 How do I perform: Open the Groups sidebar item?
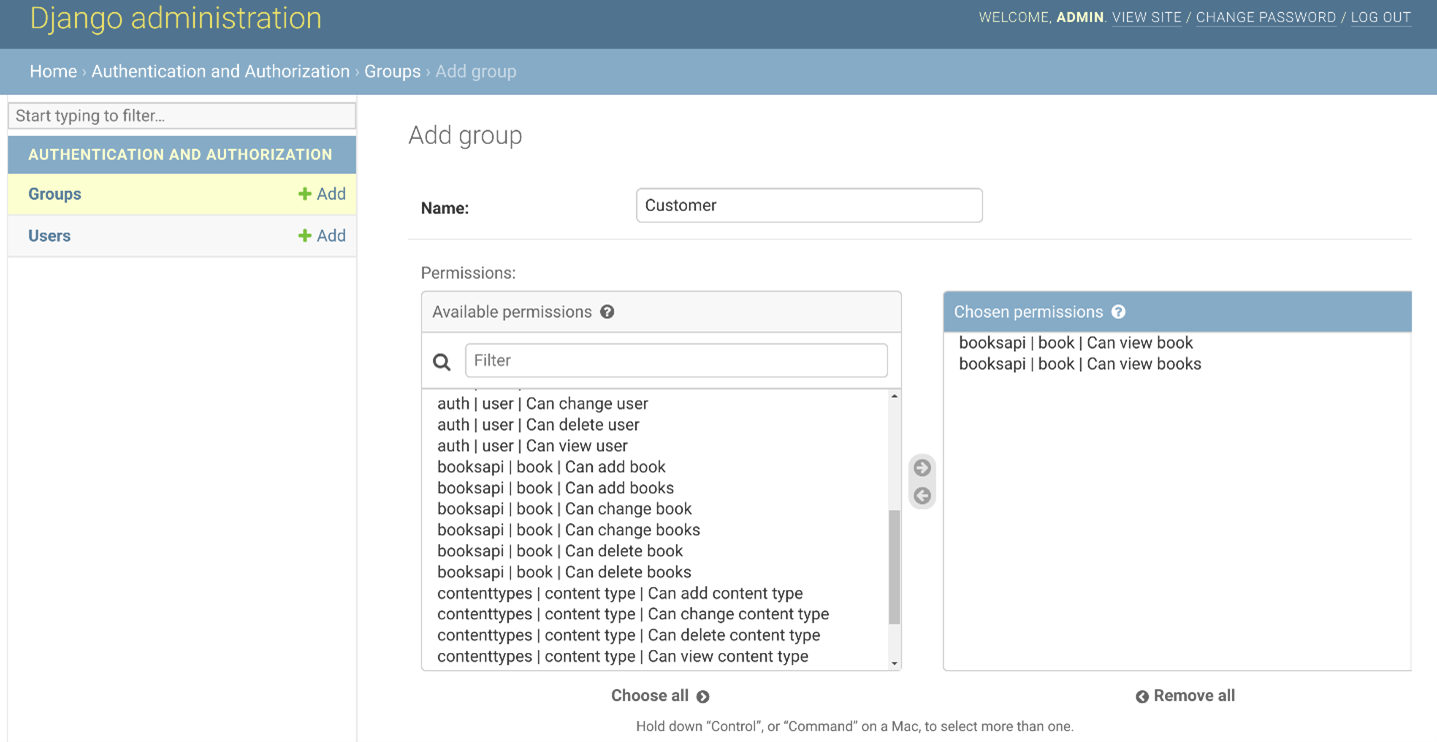pos(55,194)
